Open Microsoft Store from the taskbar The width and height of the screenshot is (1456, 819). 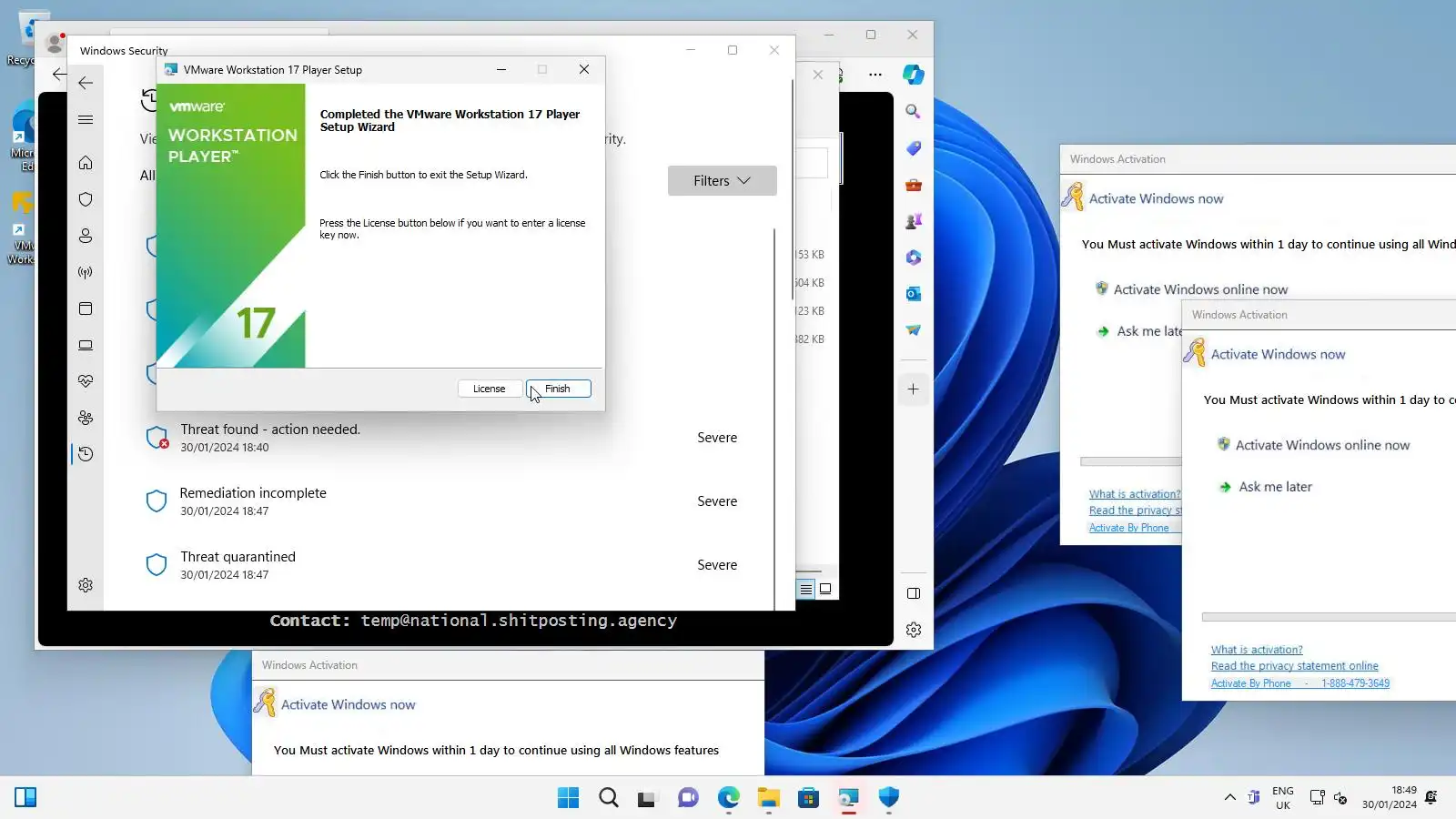(x=808, y=798)
